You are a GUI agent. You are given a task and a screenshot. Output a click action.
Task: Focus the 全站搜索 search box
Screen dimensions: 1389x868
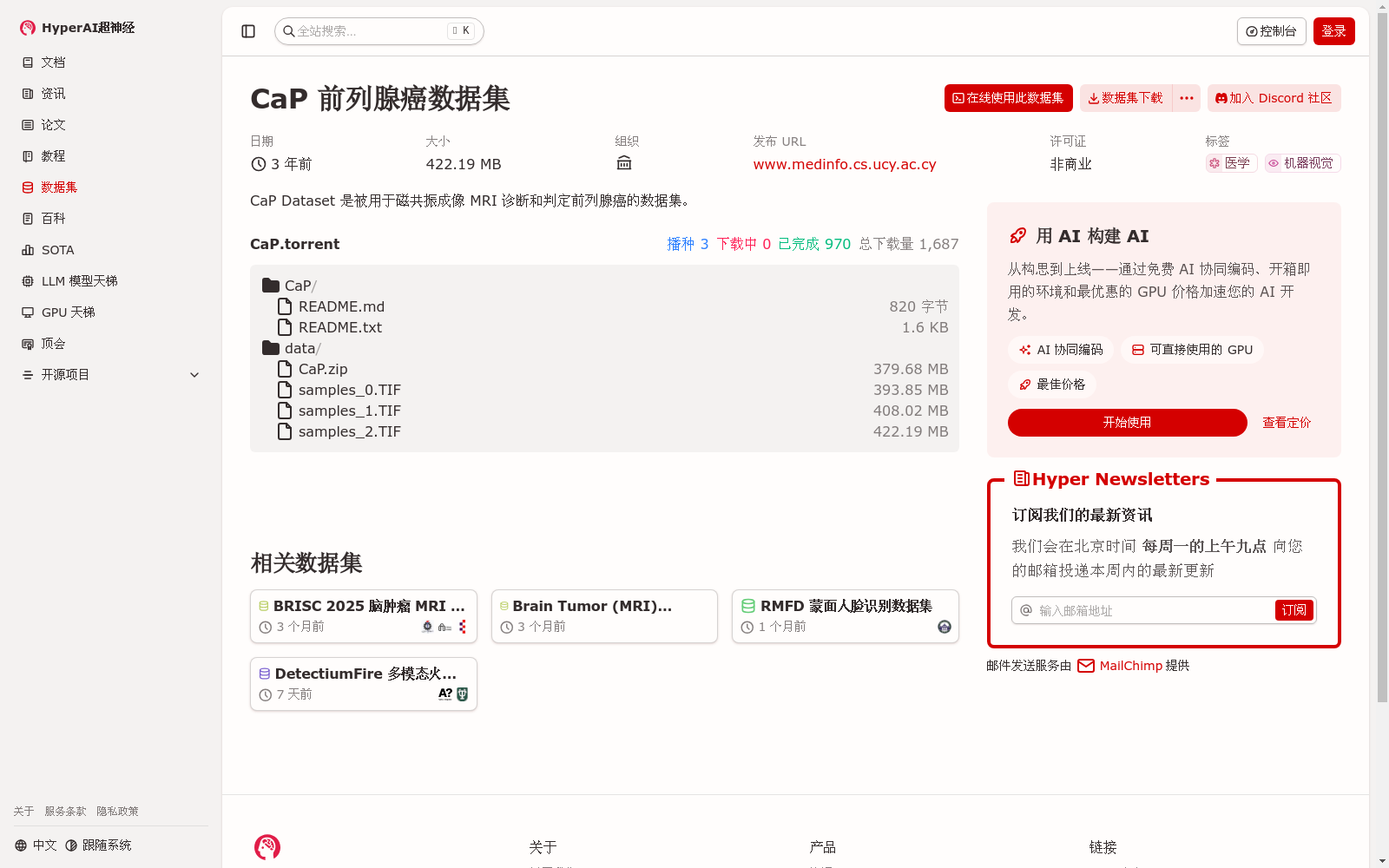click(x=379, y=31)
